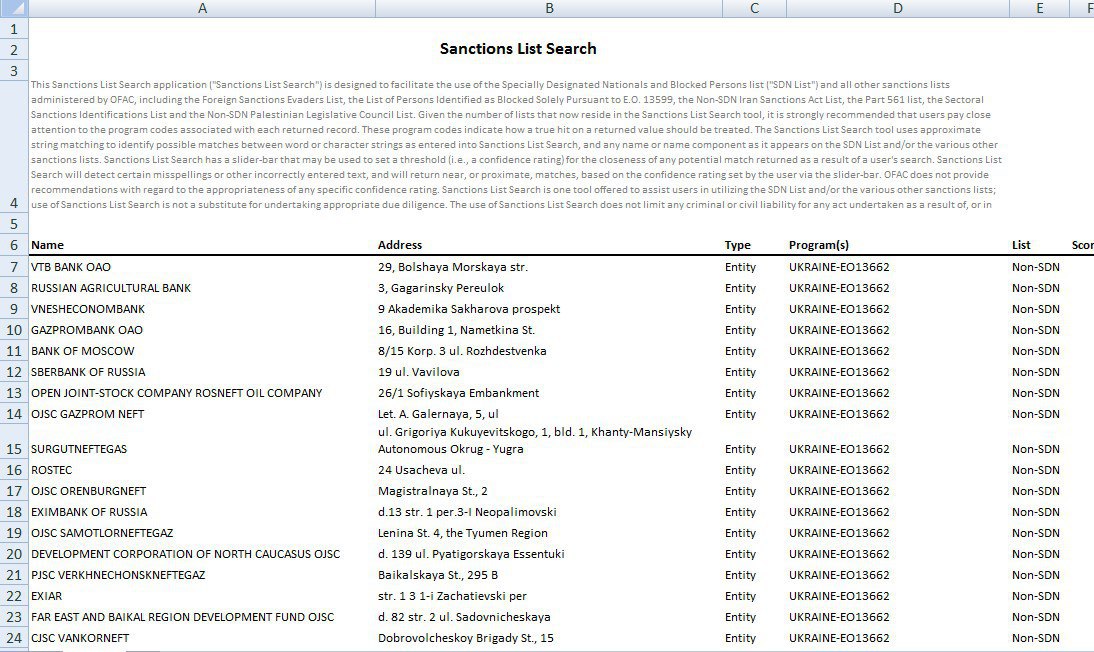Click UKRAINE-EO13662 program cell for SBERBANK row
This screenshot has width=1094, height=652.
tap(898, 372)
